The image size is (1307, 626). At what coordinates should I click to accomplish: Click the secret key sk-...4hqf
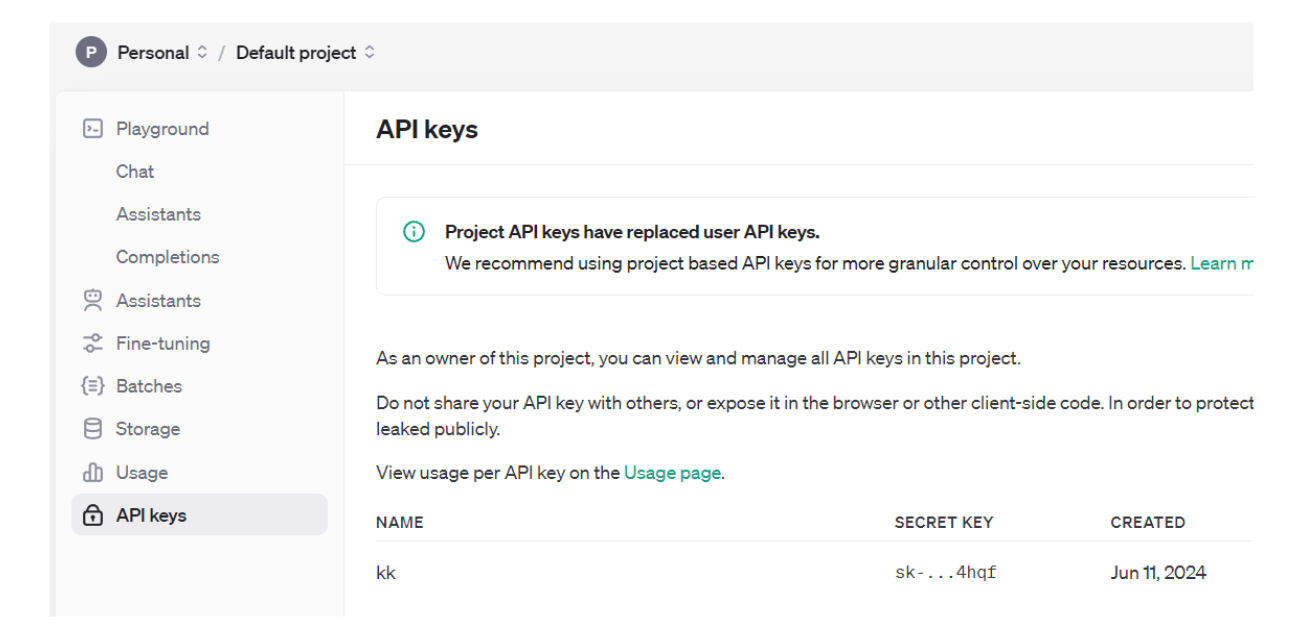(x=945, y=573)
